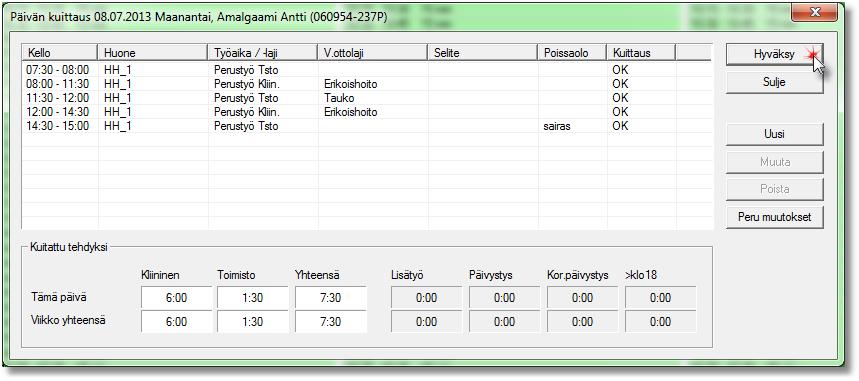
Task: Click the Työaika / laji column header
Action: click(262, 53)
